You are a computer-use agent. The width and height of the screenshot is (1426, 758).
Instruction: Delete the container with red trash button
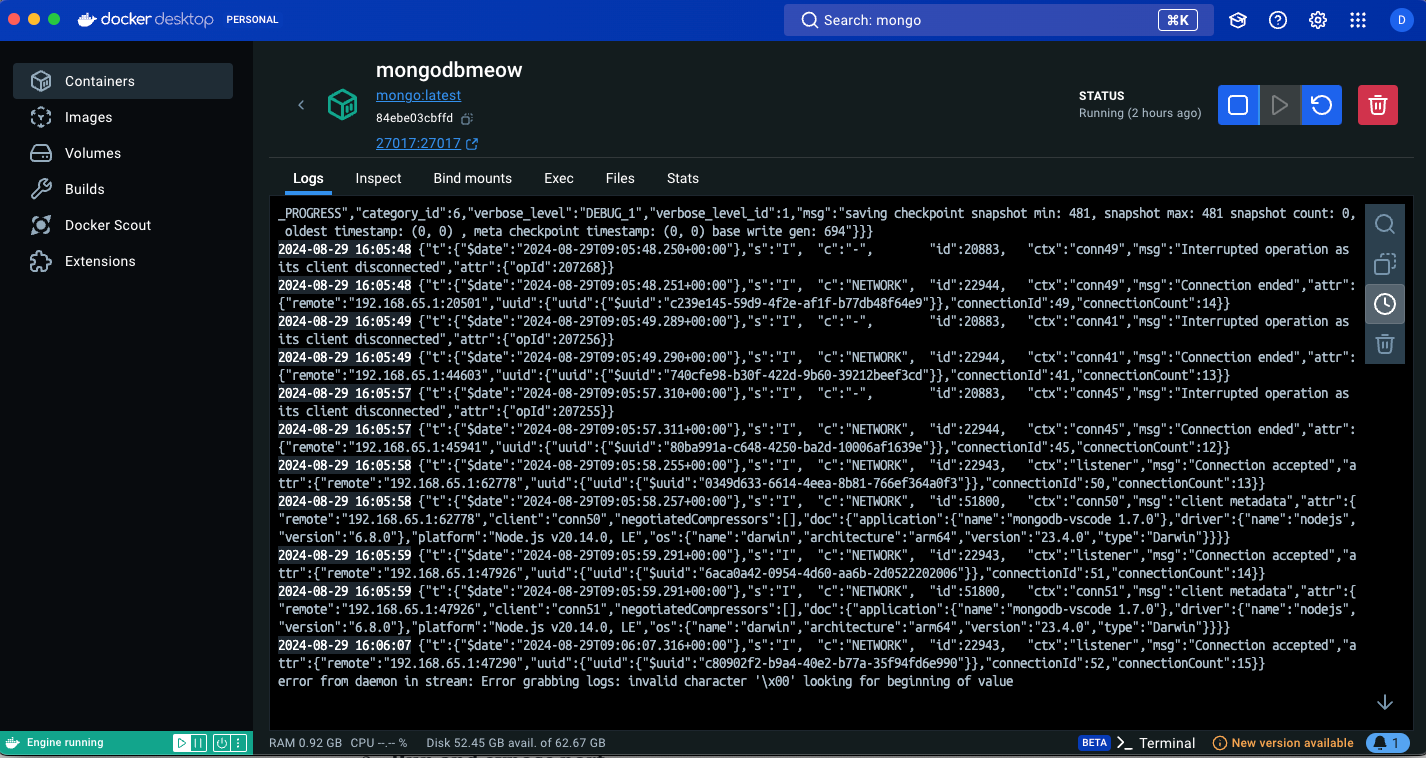click(x=1377, y=105)
